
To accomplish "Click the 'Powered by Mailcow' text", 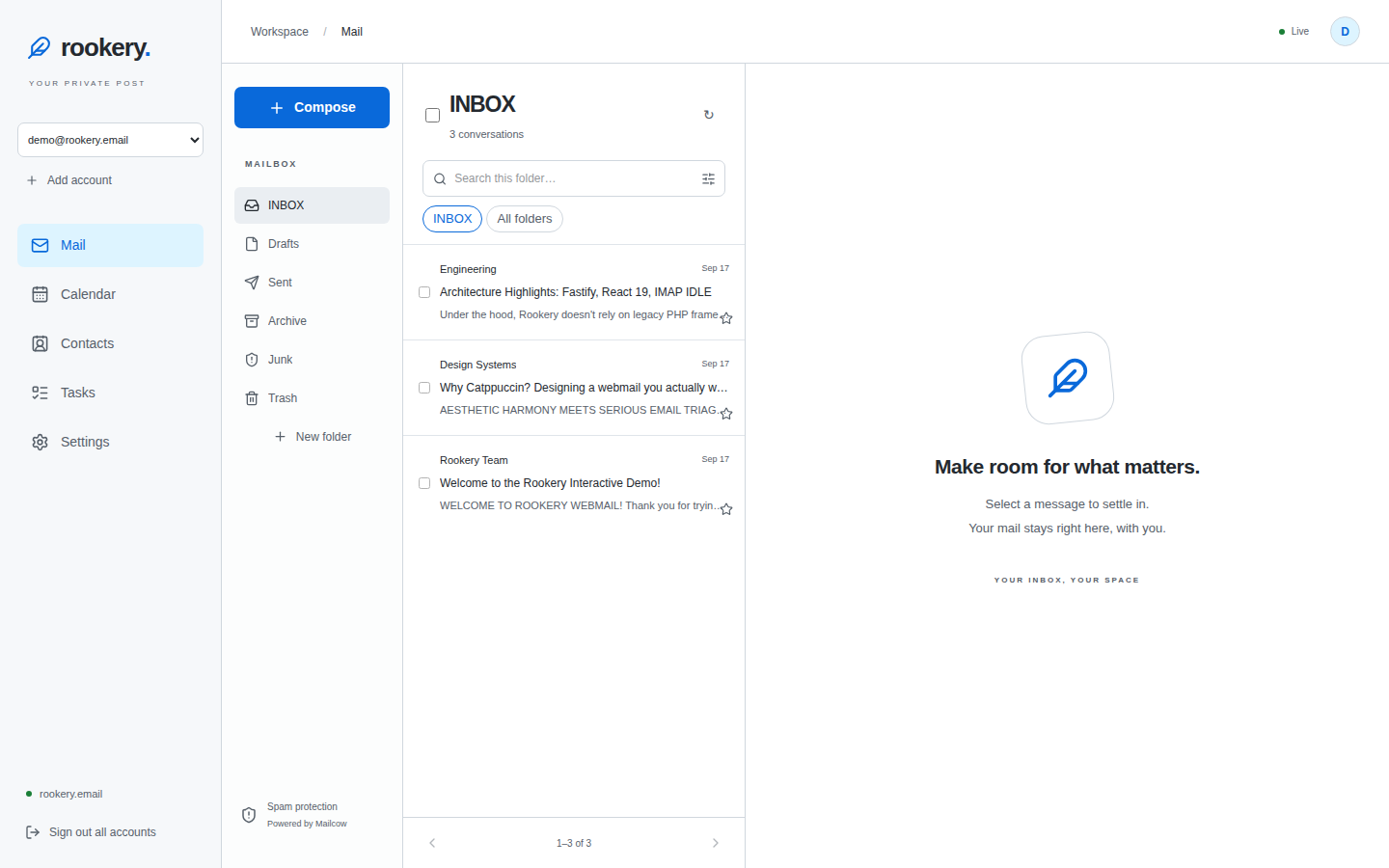I will point(307,824).
